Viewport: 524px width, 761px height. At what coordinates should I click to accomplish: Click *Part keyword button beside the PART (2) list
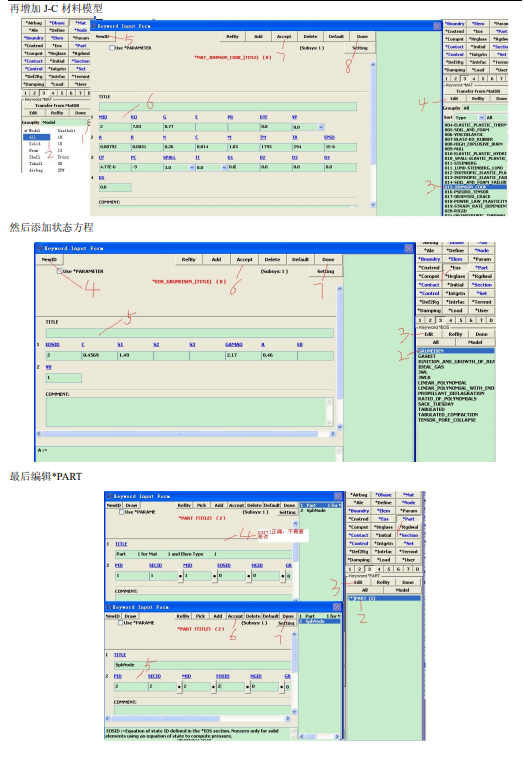click(x=409, y=519)
